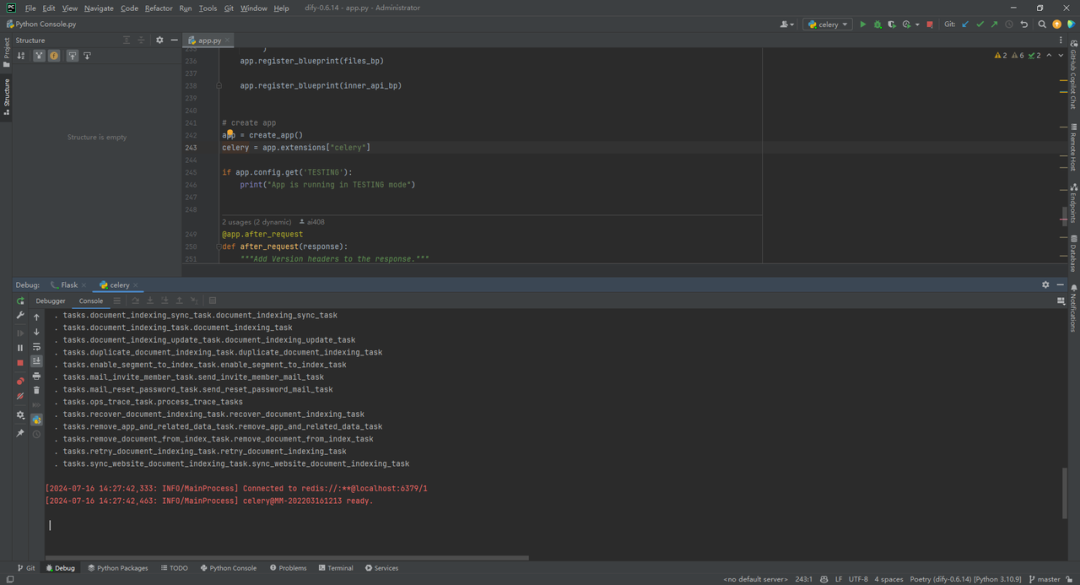Click the Rerun celery icon in the debug panel
Image resolution: width=1080 pixels, height=585 pixels.
click(20, 300)
